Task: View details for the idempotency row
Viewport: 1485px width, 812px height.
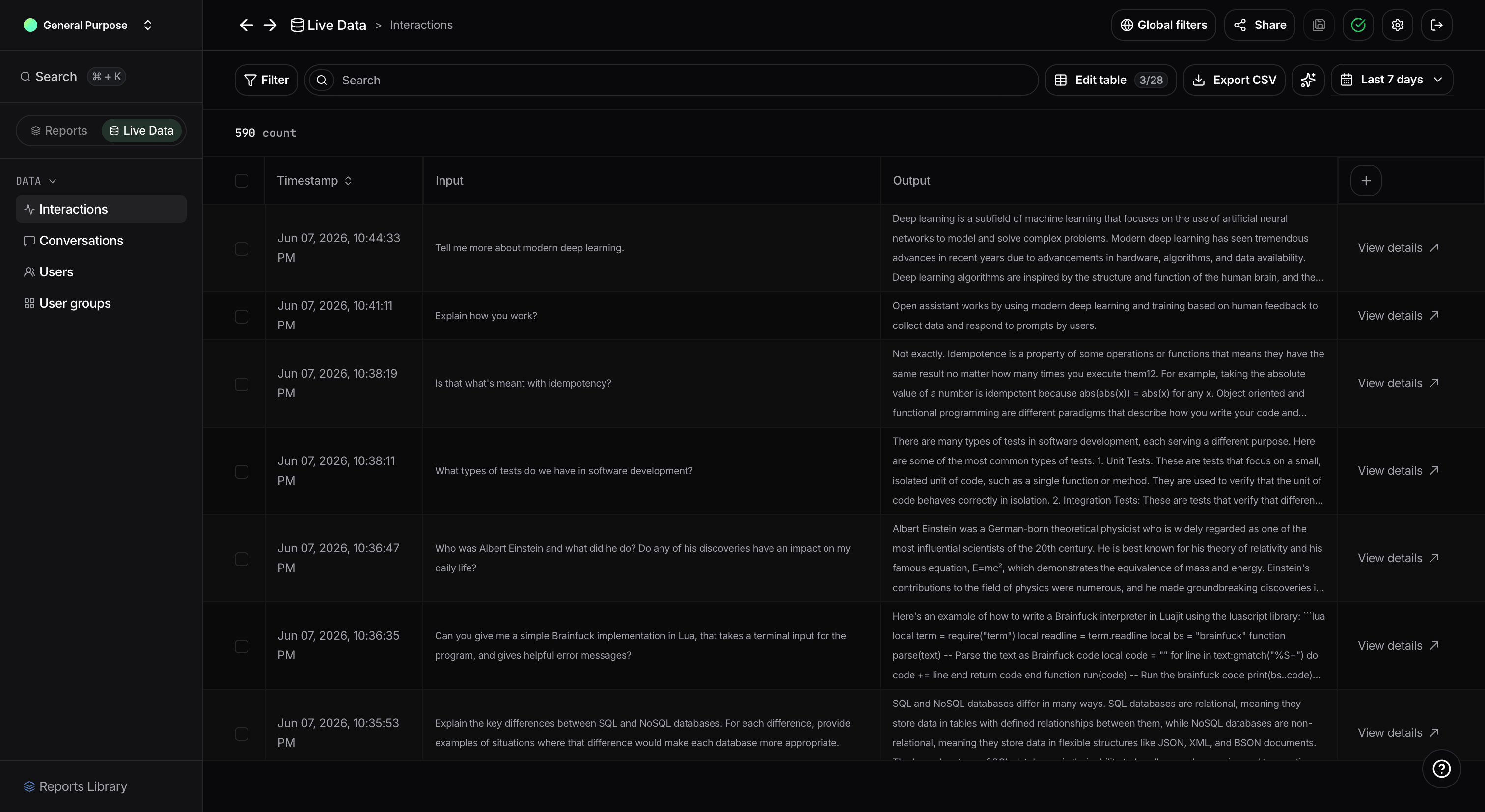Action: click(1398, 383)
